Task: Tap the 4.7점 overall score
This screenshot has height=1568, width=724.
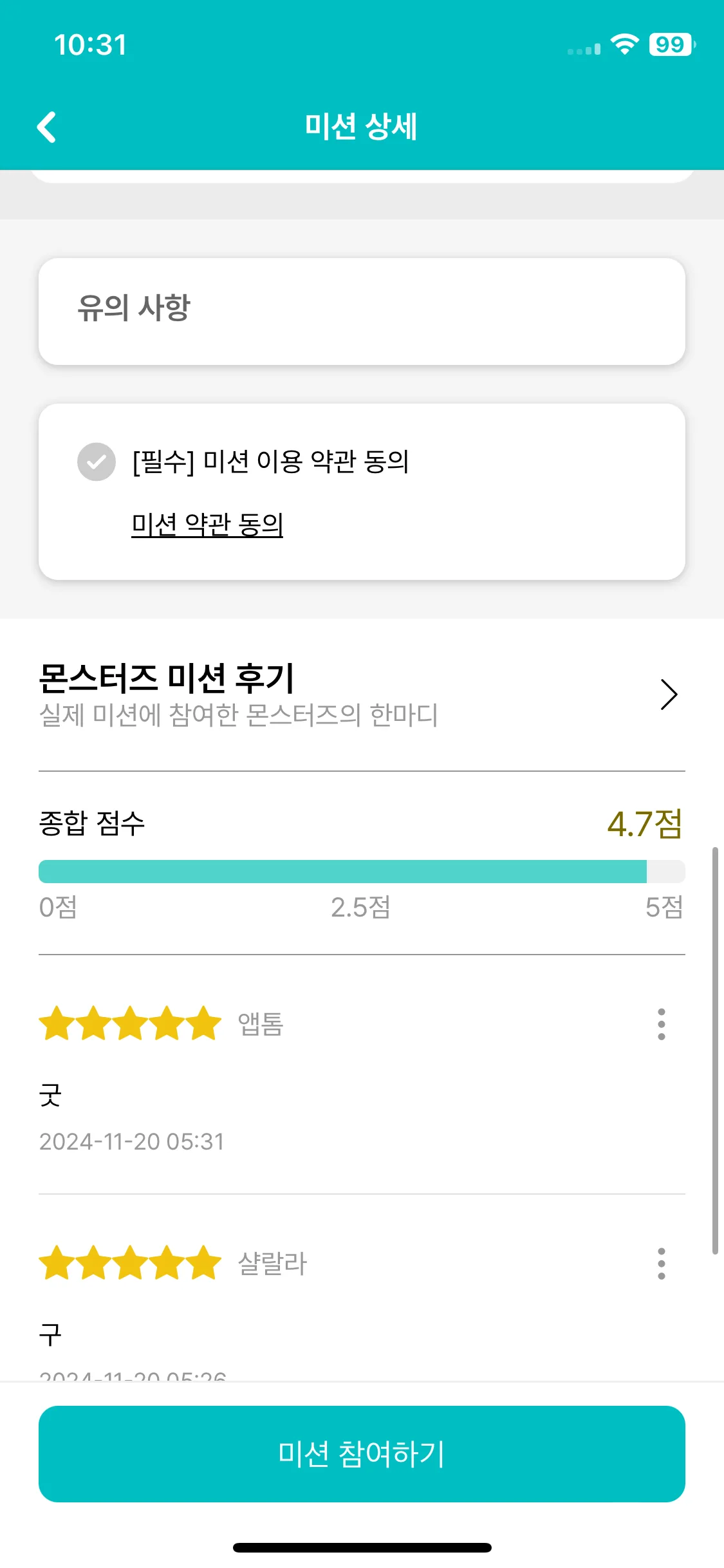Action: point(645,824)
